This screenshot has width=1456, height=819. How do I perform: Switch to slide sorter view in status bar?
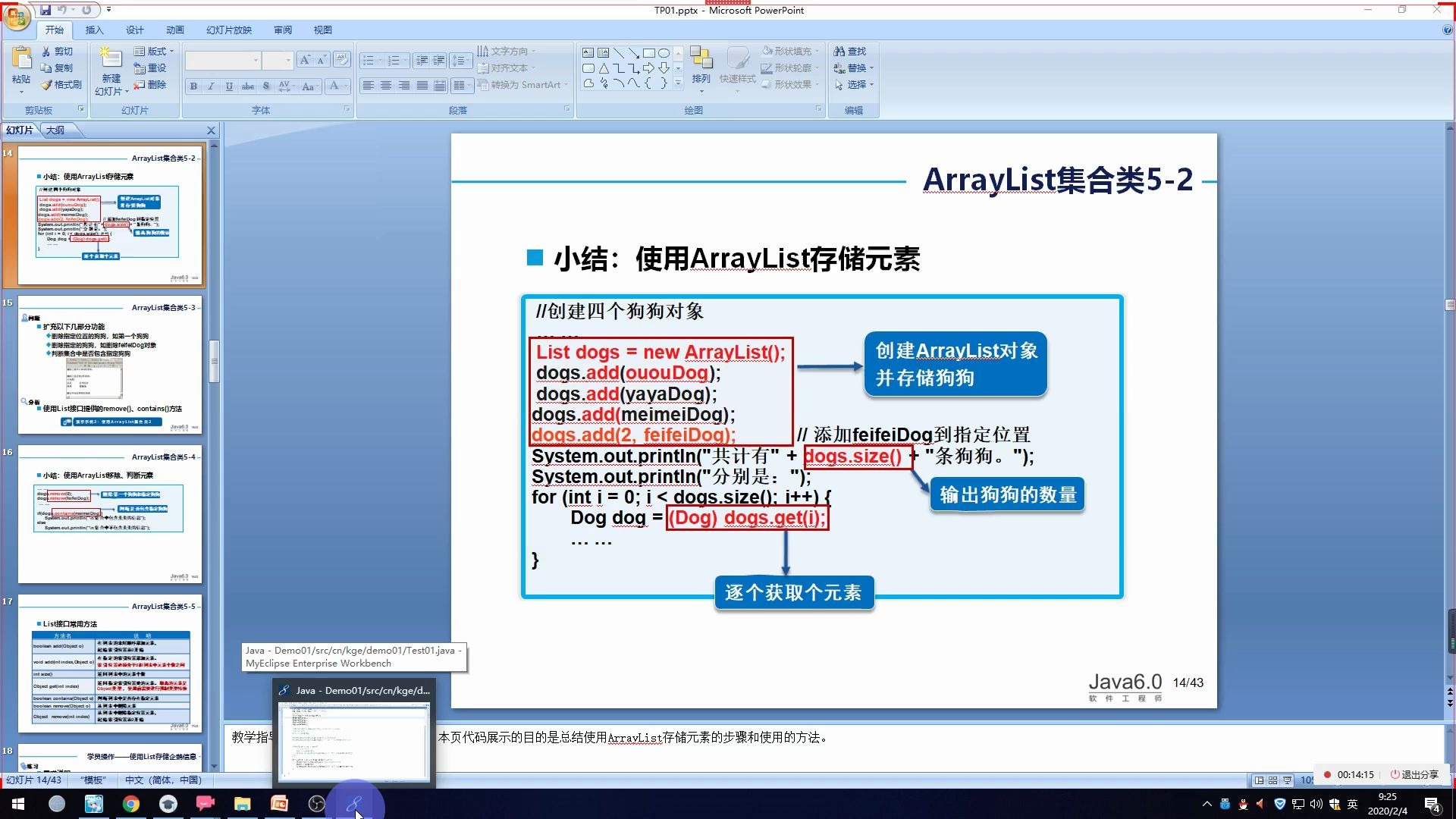1273,780
